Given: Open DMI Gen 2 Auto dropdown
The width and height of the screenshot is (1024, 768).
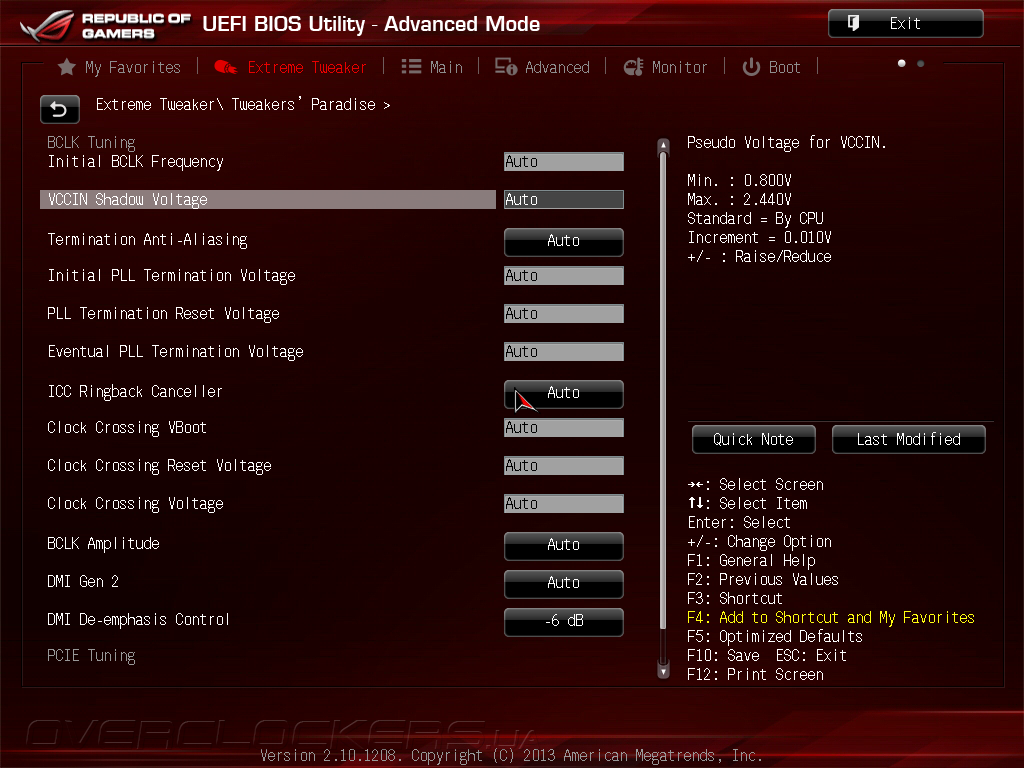Looking at the screenshot, I should pos(564,584).
